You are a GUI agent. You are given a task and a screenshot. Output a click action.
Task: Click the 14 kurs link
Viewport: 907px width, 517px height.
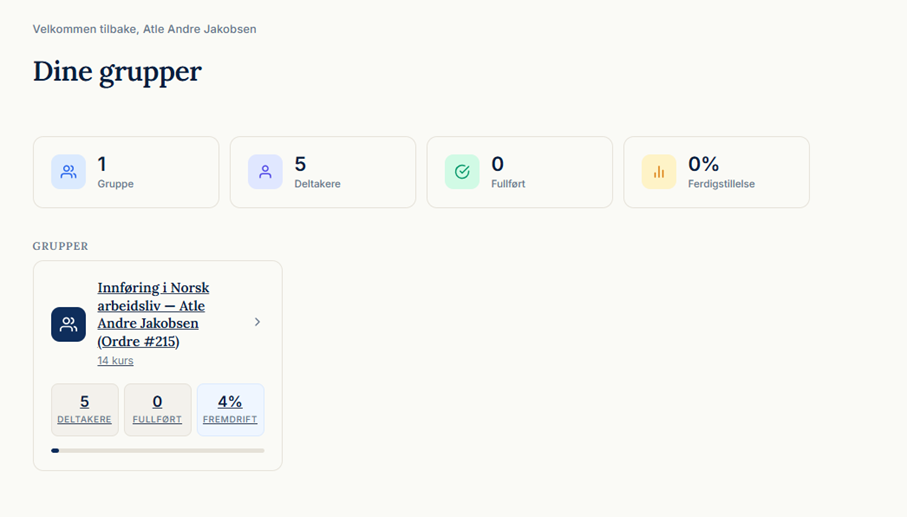click(115, 360)
